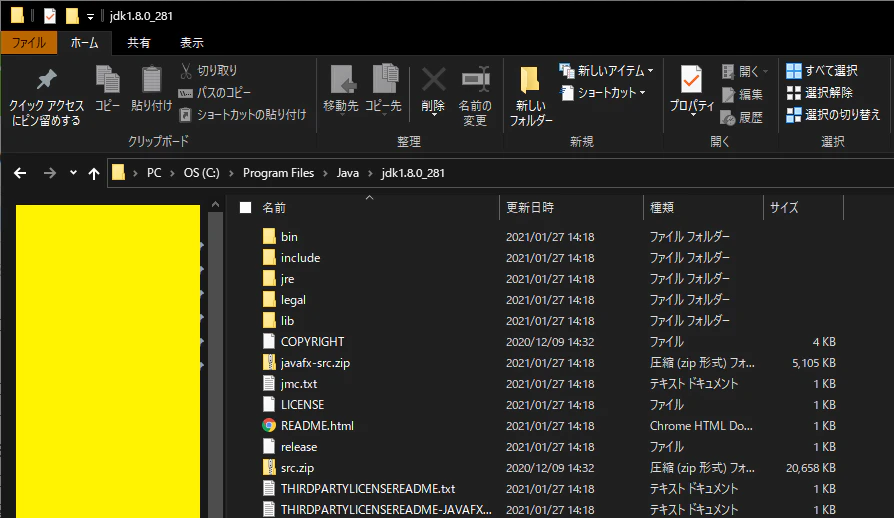Click Invert Selection (選択の切り替え)
Screen dimensions: 894x518
point(833,115)
